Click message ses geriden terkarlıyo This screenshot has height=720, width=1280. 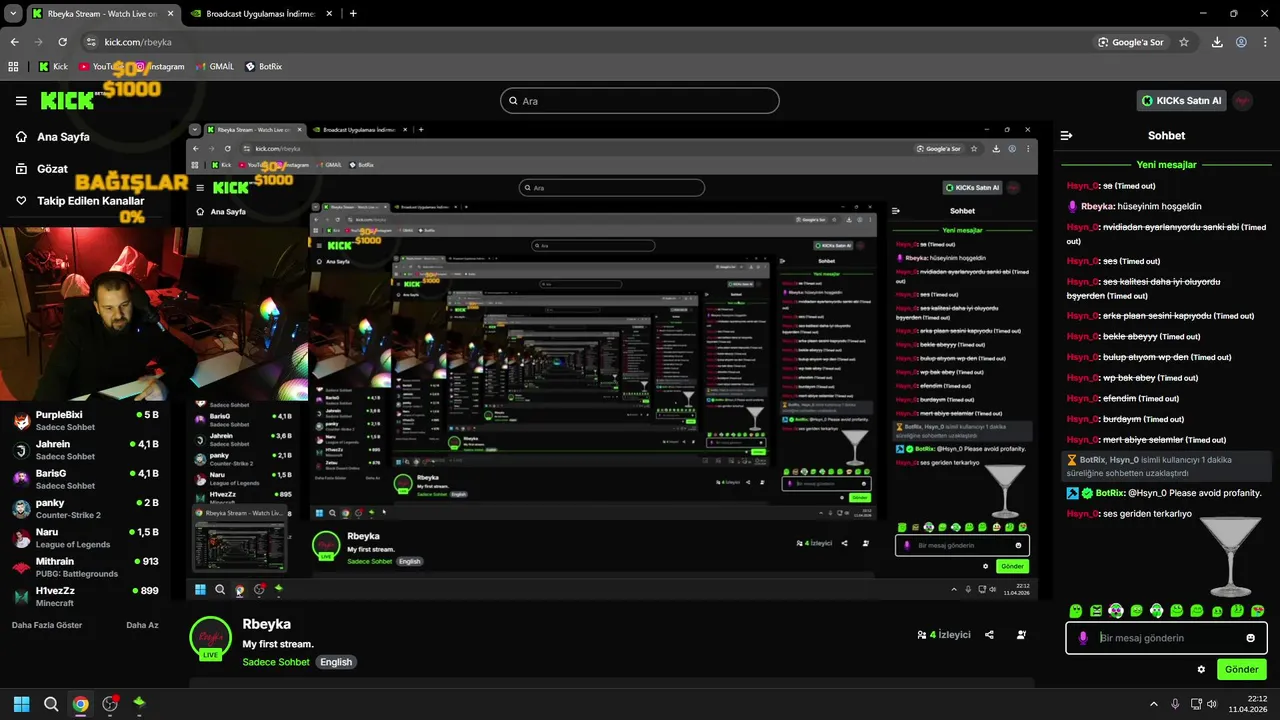tap(1129, 514)
